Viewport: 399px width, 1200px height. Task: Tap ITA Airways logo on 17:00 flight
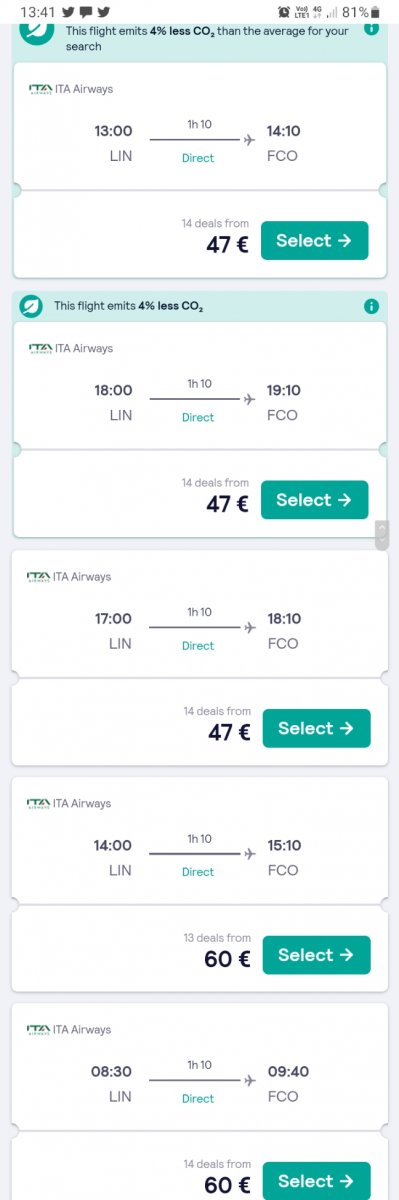tap(38, 577)
